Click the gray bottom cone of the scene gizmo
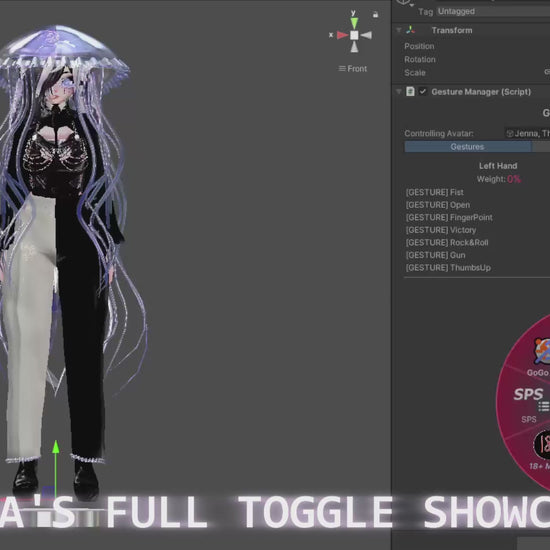 [354, 47]
